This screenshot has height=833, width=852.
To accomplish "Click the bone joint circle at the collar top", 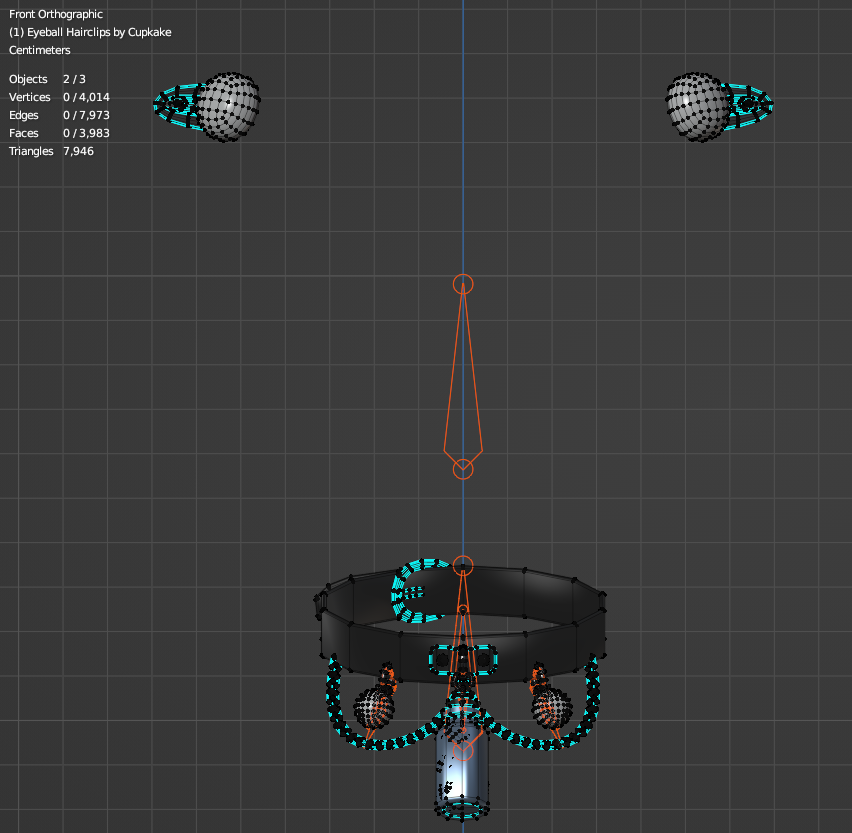I will (x=463, y=566).
